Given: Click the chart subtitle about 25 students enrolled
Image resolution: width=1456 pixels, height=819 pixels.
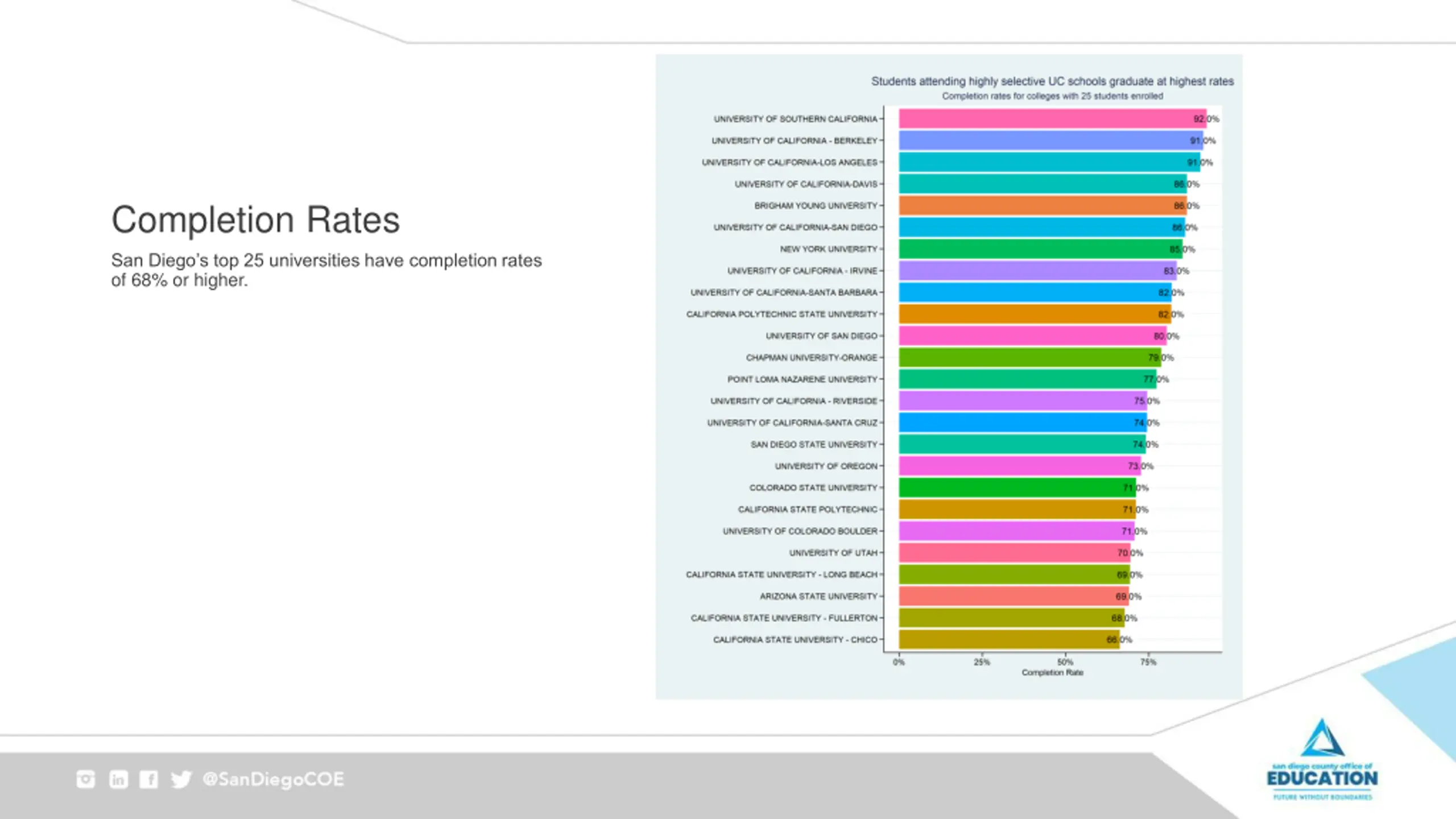Looking at the screenshot, I should pos(1052,96).
